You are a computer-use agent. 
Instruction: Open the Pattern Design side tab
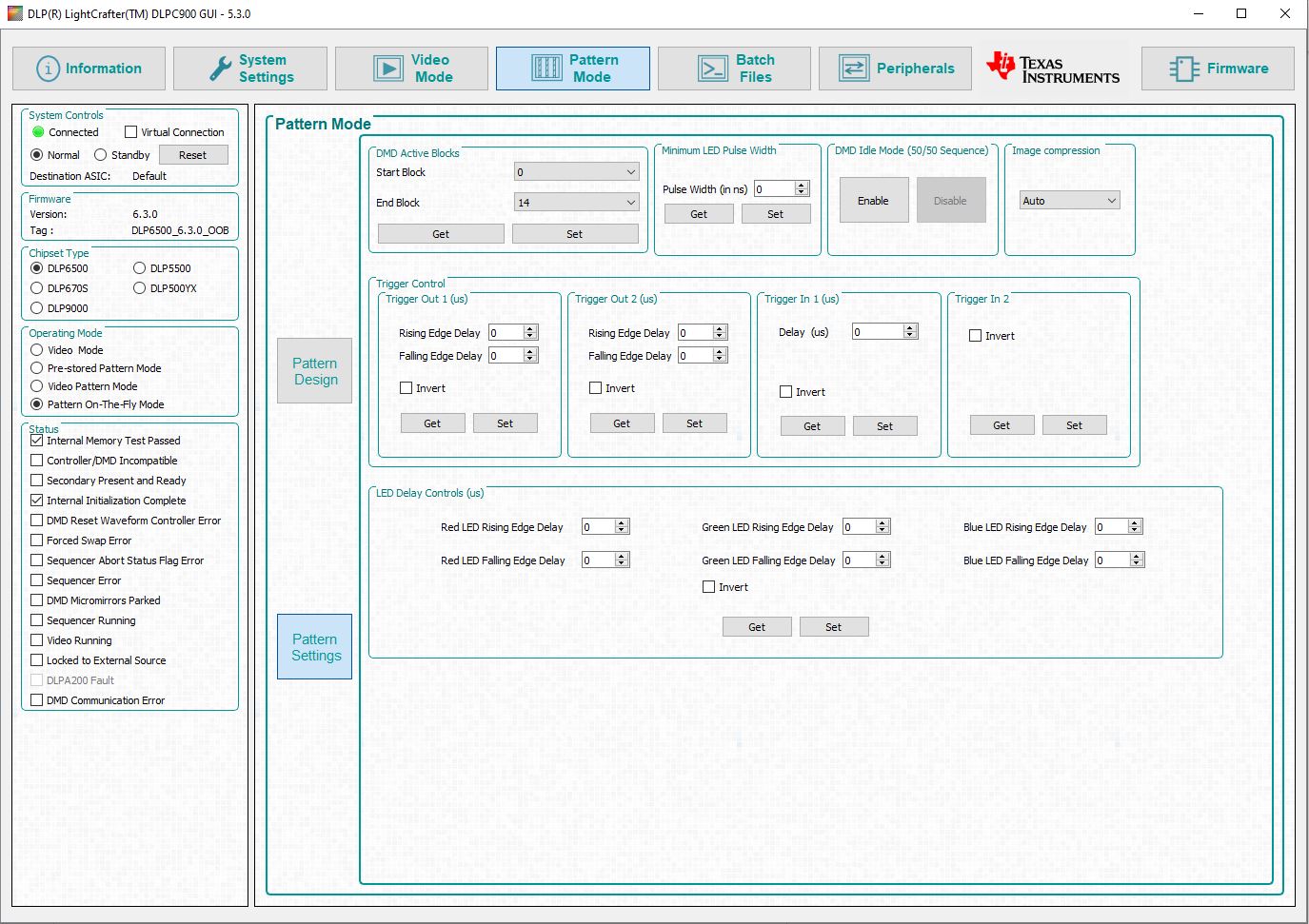315,371
